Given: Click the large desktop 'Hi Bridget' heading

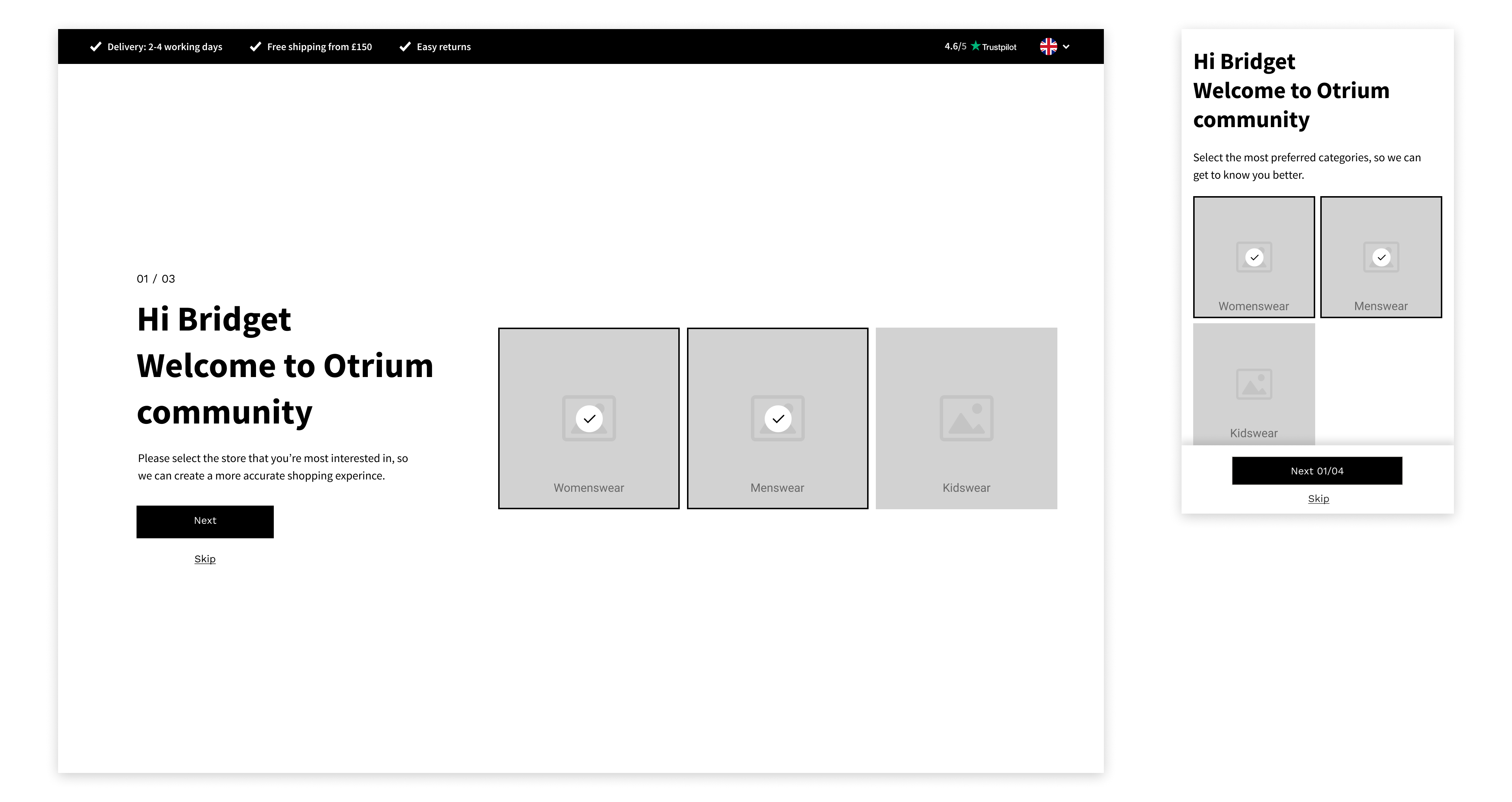Looking at the screenshot, I should tap(214, 319).
